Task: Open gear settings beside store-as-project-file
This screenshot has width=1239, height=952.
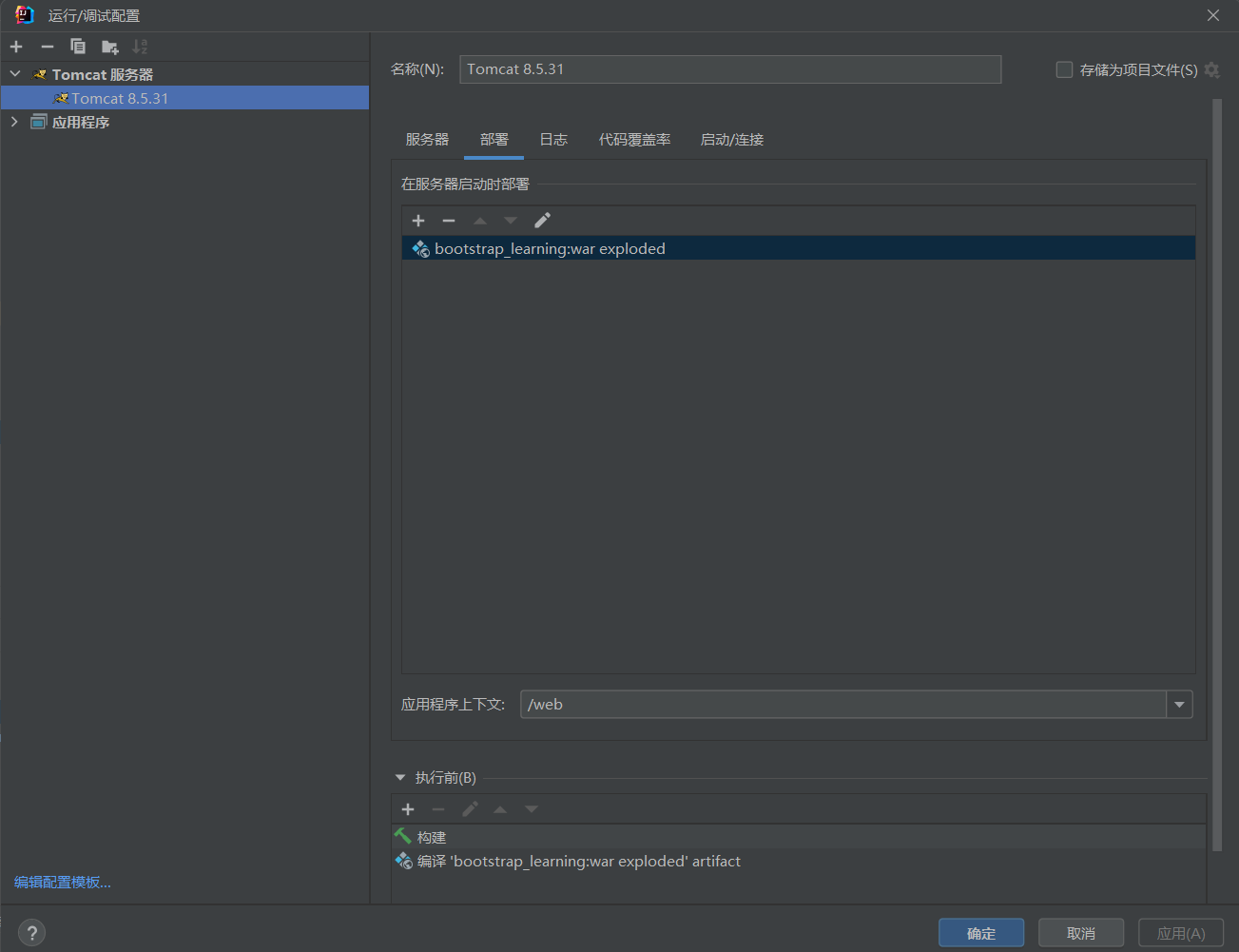Action: tap(1211, 69)
